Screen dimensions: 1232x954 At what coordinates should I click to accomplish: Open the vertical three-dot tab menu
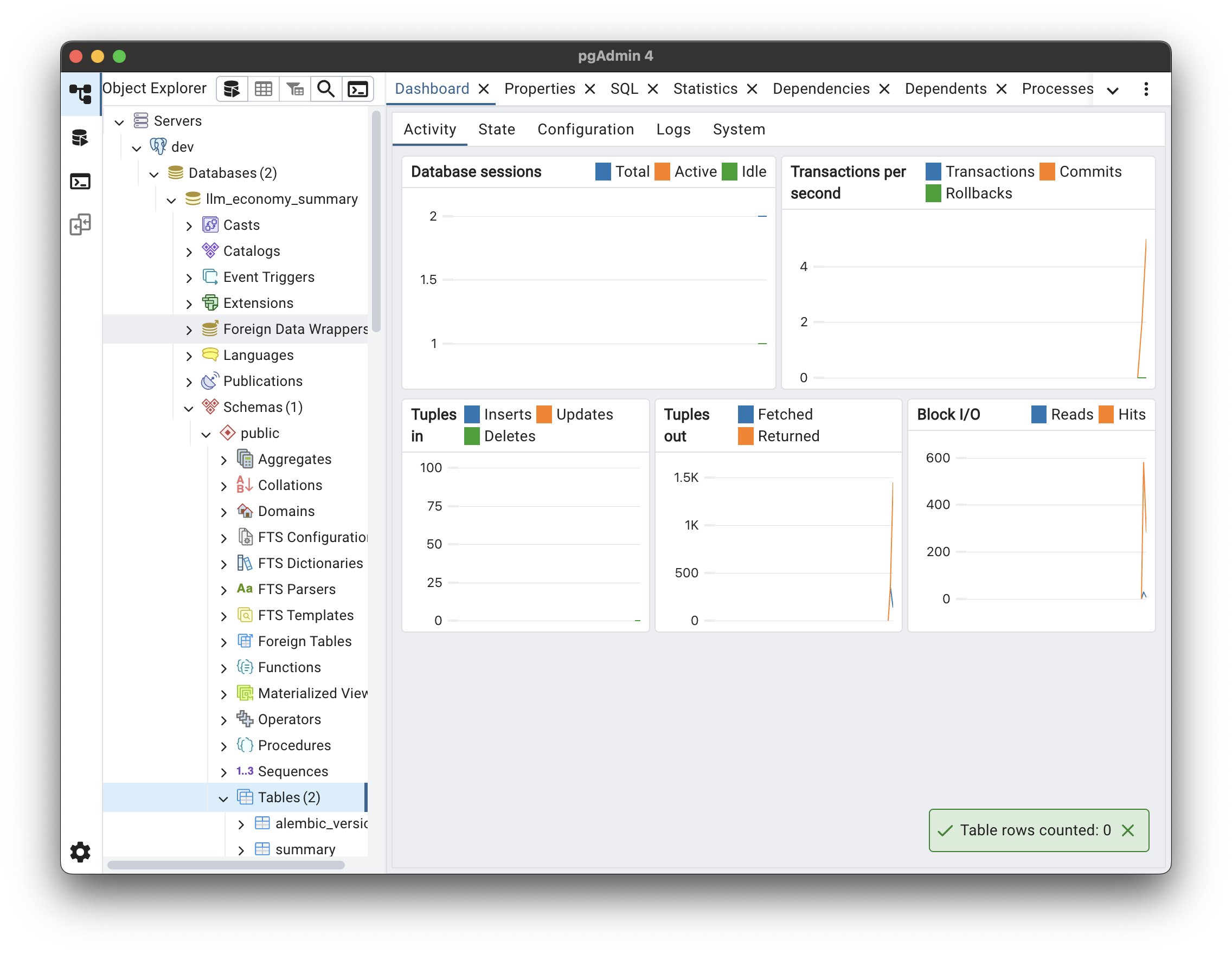coord(1146,89)
